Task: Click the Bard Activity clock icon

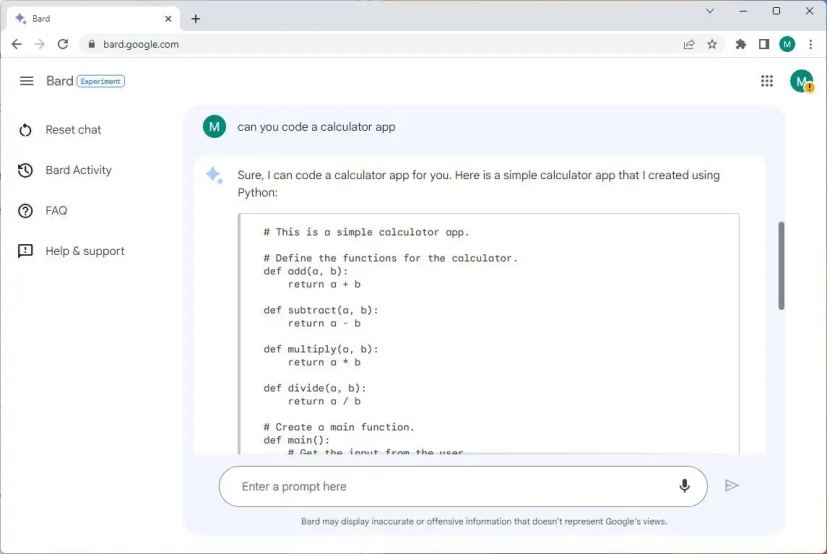Action: tap(25, 170)
